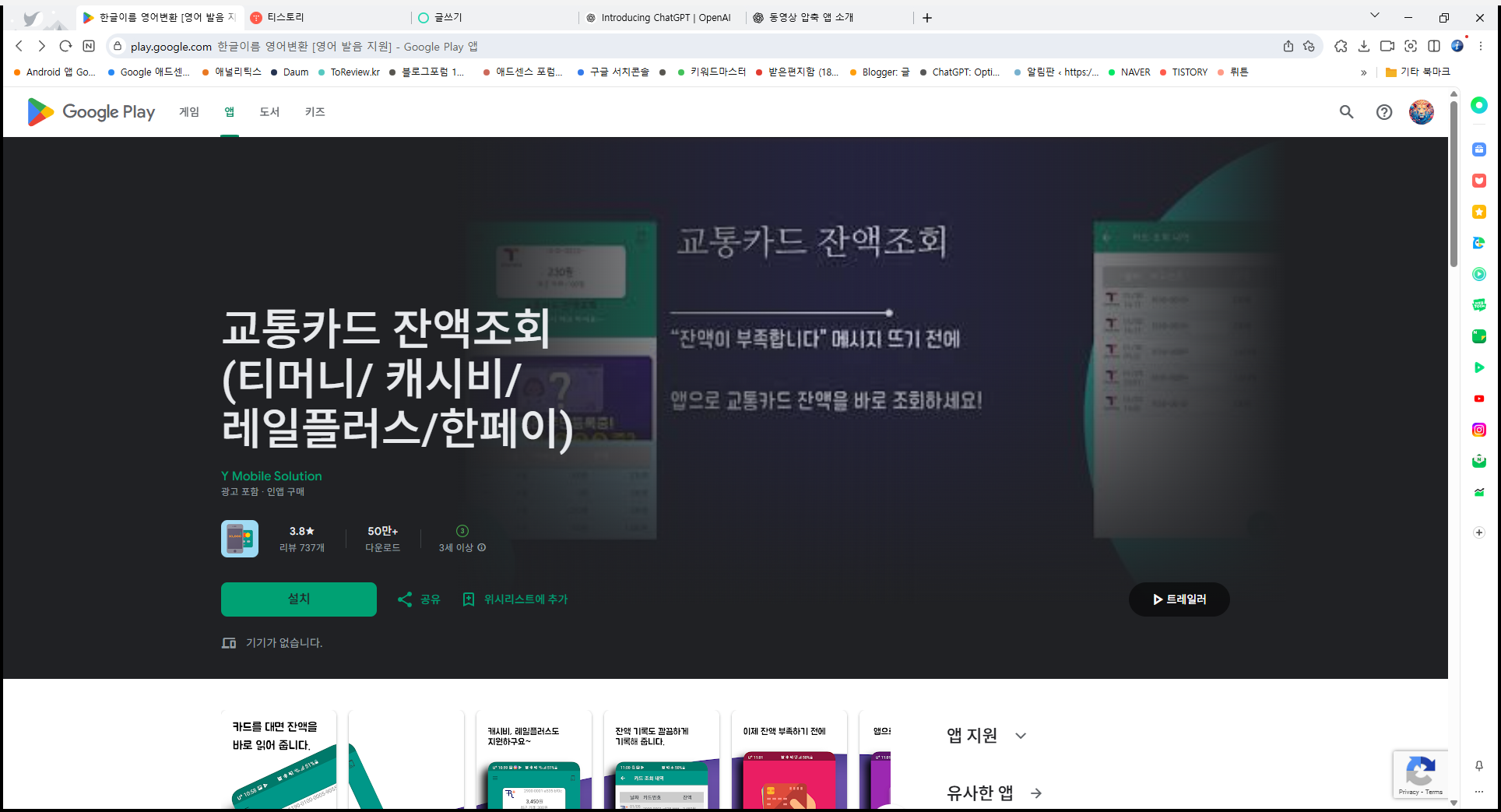The width and height of the screenshot is (1501, 812).
Task: Toggle the notification bell at bottom right
Action: pos(1478,767)
